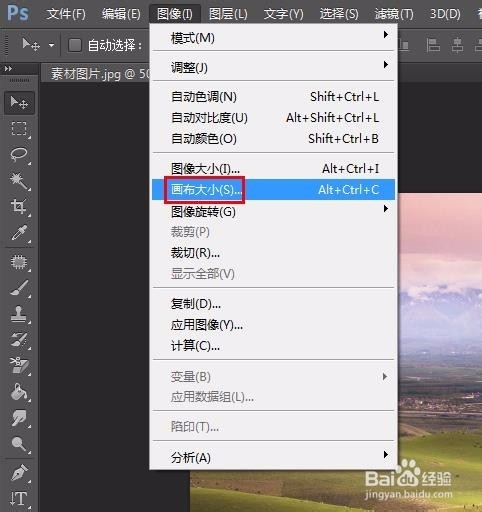This screenshot has height=512, width=482.
Task: Switch to 素材图片.jpg document tab
Action: [x=96, y=74]
